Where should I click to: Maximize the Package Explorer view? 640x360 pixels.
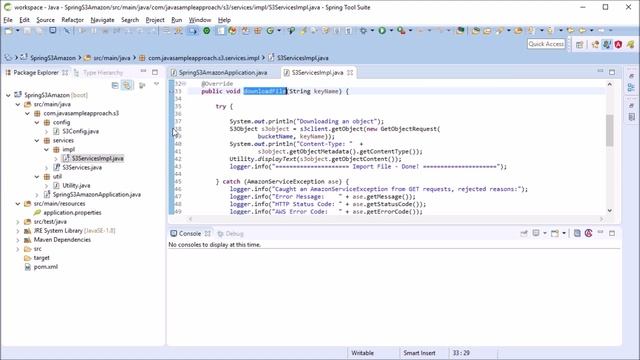(155, 72)
